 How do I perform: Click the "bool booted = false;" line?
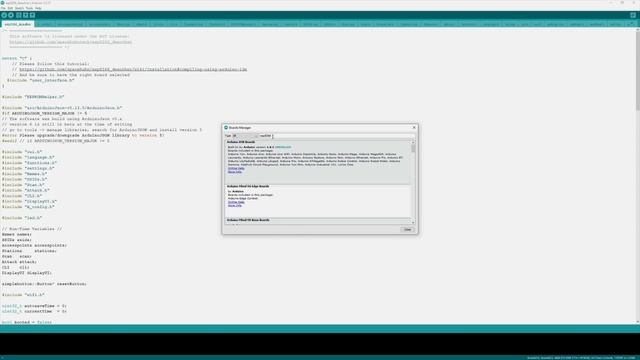[x=27, y=322]
